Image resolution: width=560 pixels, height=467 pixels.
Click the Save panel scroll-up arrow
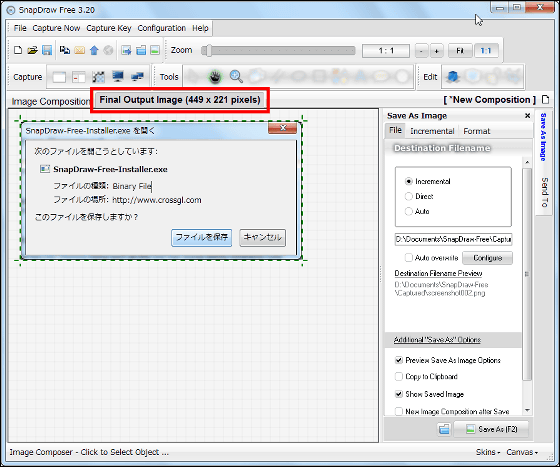point(527,162)
